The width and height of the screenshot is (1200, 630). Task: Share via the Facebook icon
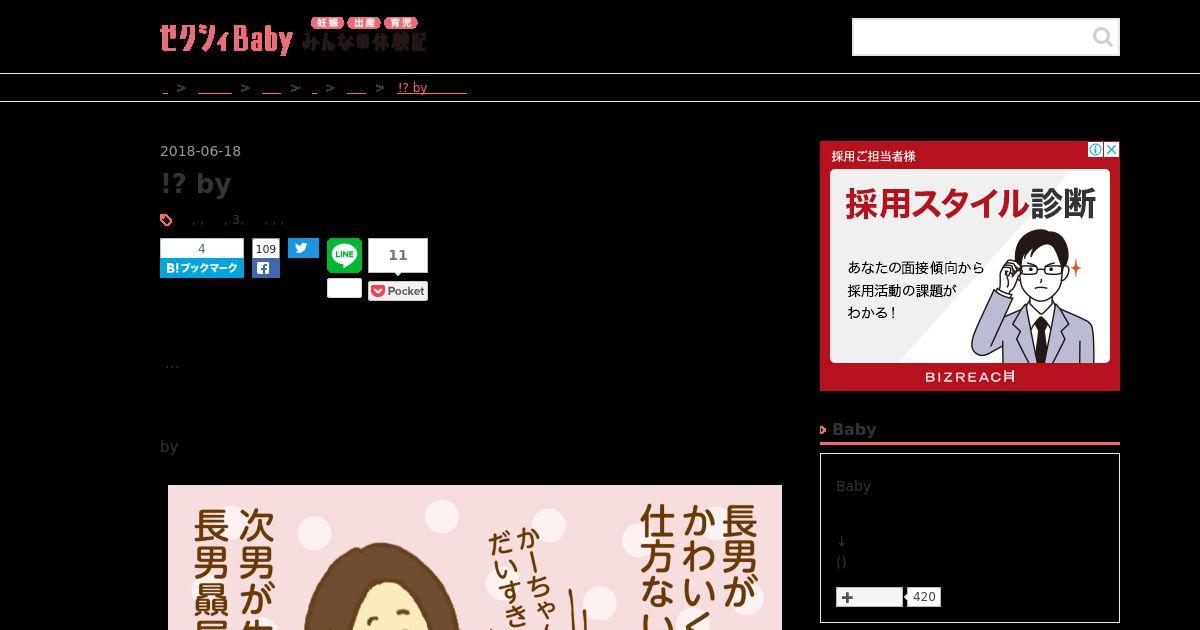(x=265, y=268)
